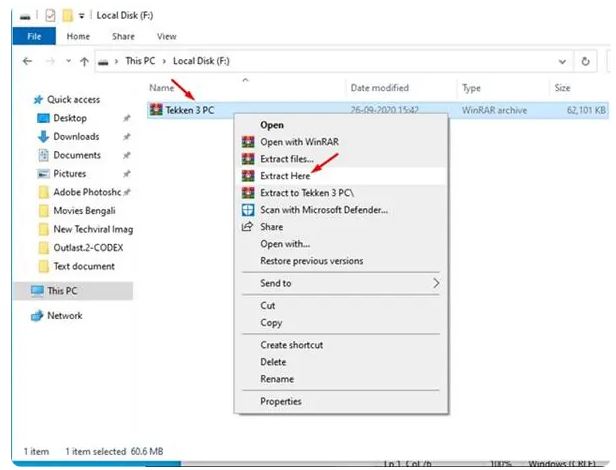Image resolution: width=616 pixels, height=470 pixels.
Task: Click the Forward navigation arrow
Action: 50,61
